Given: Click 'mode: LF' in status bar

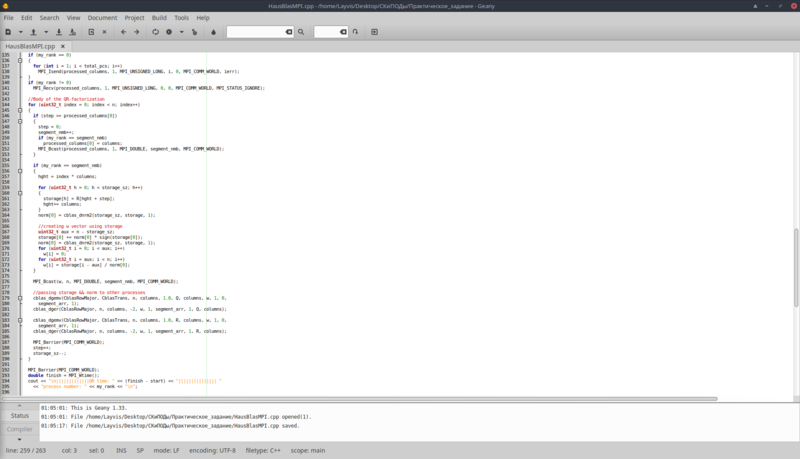Looking at the screenshot, I should coord(166,451).
